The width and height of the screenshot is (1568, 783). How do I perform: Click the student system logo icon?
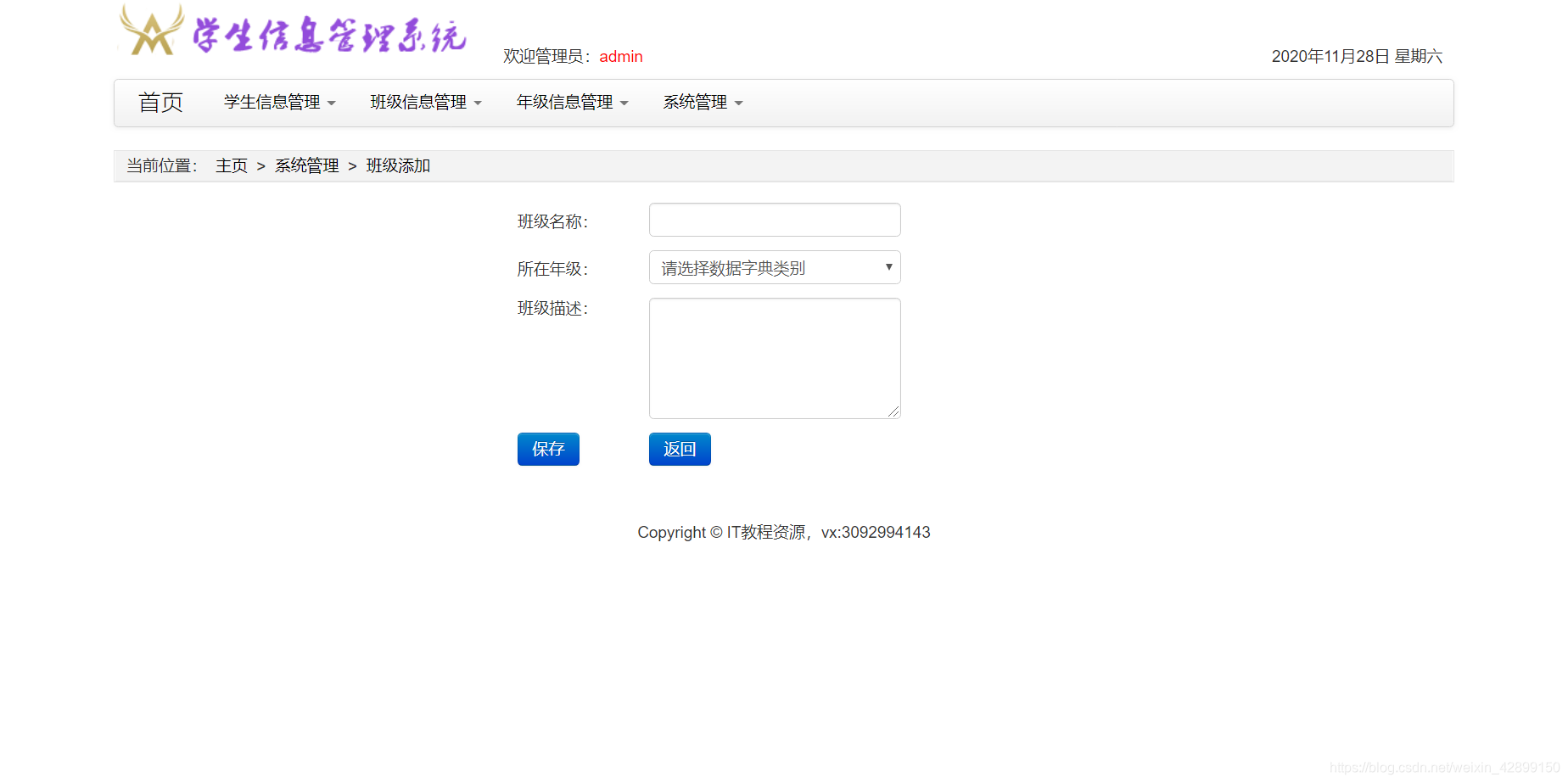pyautogui.click(x=152, y=31)
